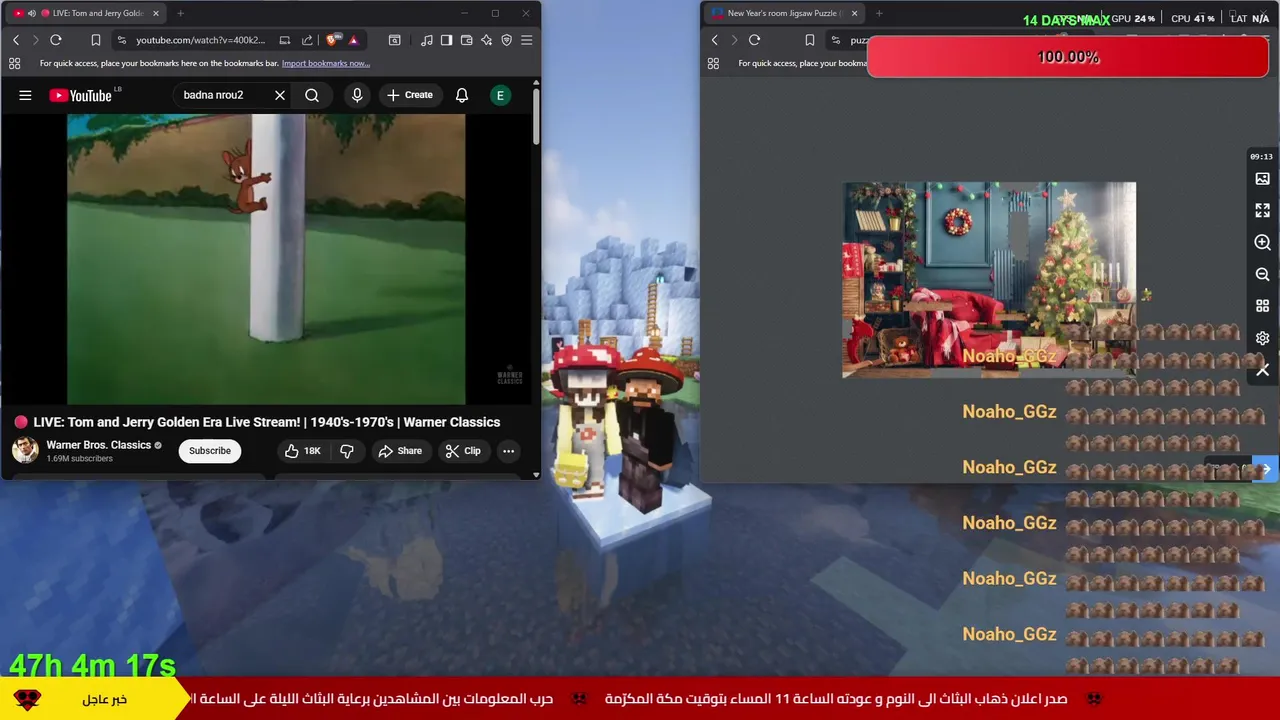Open the browser history panel icon

pyautogui.click(x=395, y=40)
